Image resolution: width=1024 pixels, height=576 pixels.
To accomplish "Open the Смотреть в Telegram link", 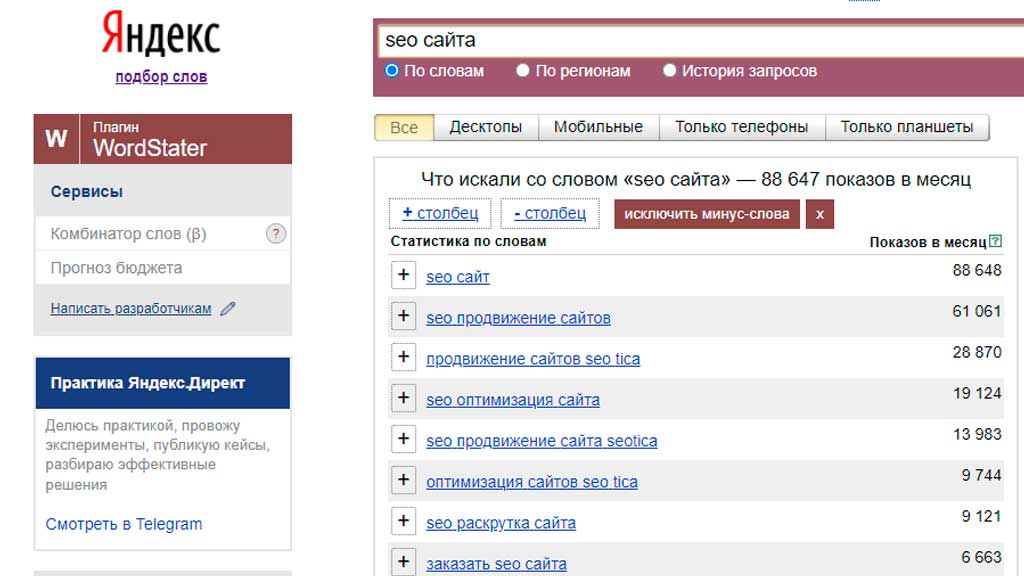I will click(123, 523).
